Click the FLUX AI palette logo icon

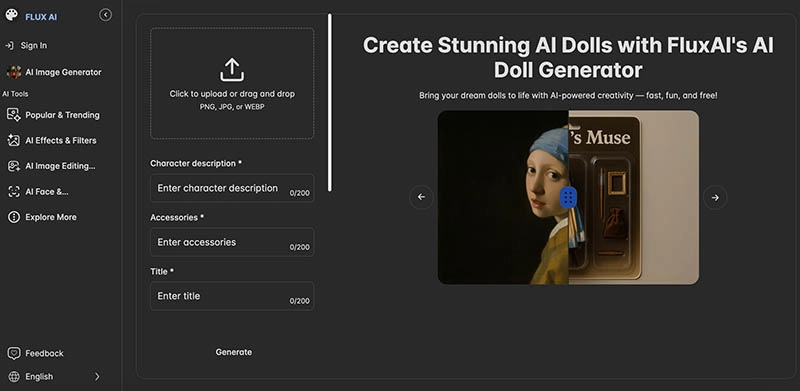(11, 15)
